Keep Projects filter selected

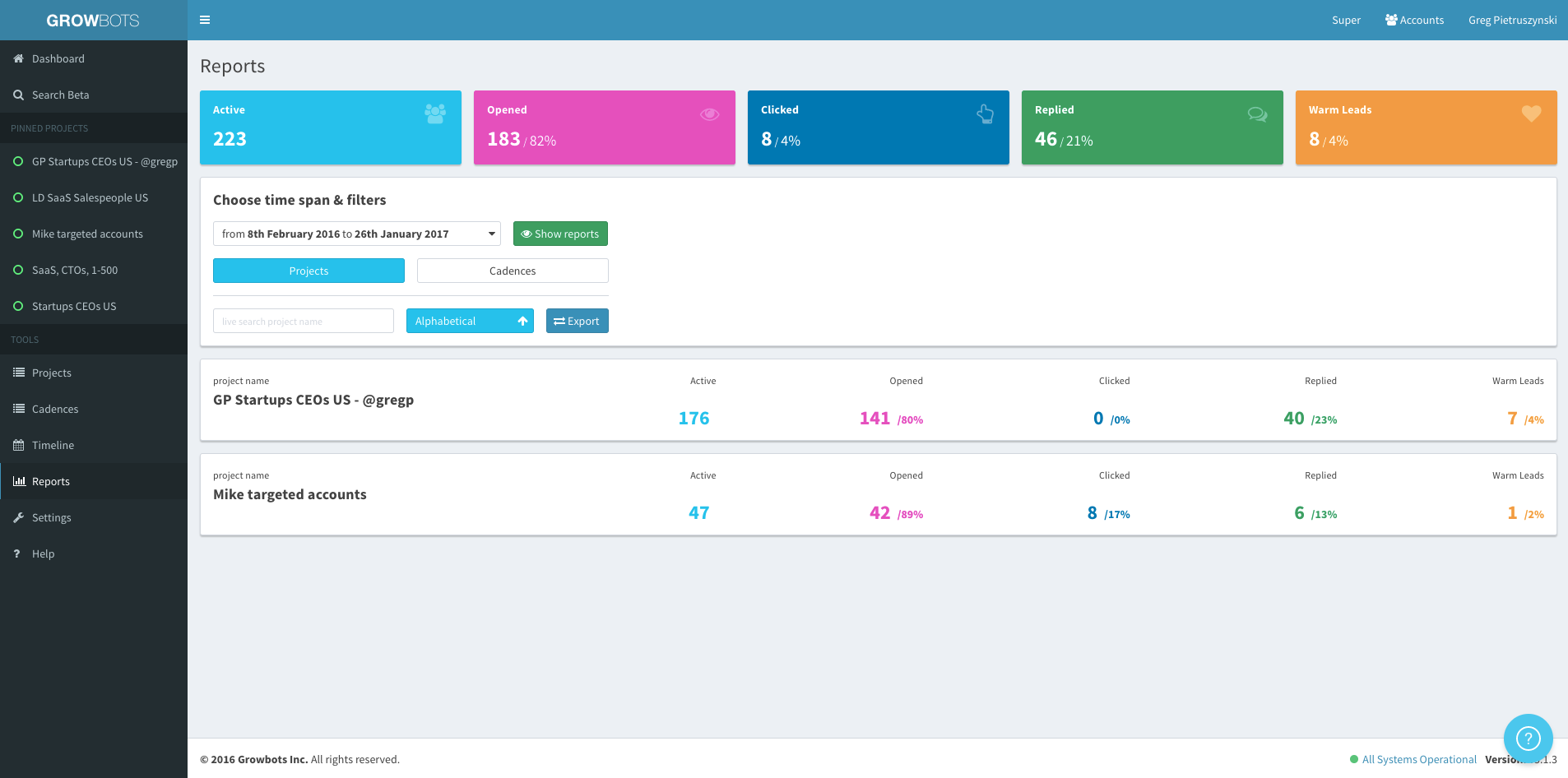tap(308, 271)
